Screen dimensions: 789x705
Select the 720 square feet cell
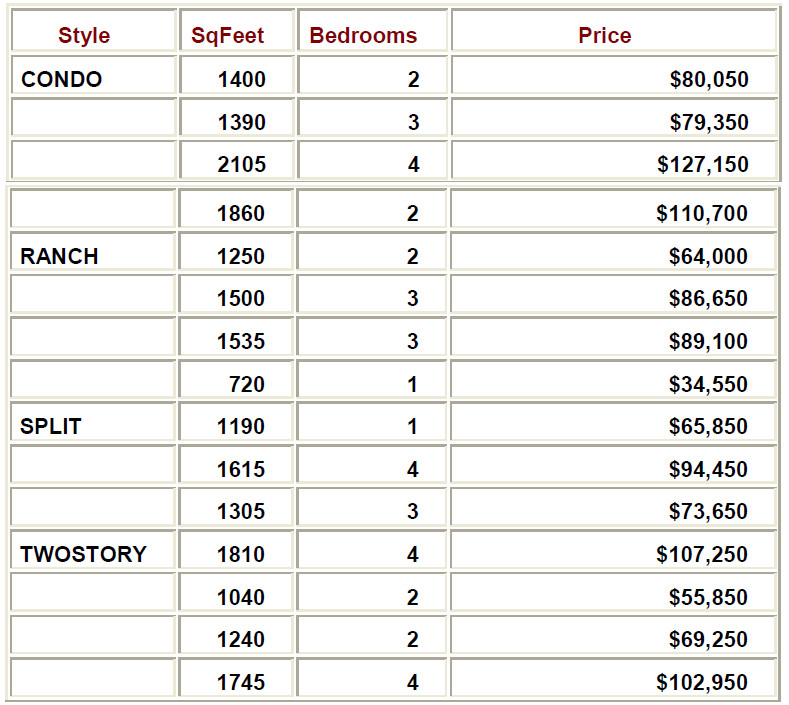[x=248, y=384]
